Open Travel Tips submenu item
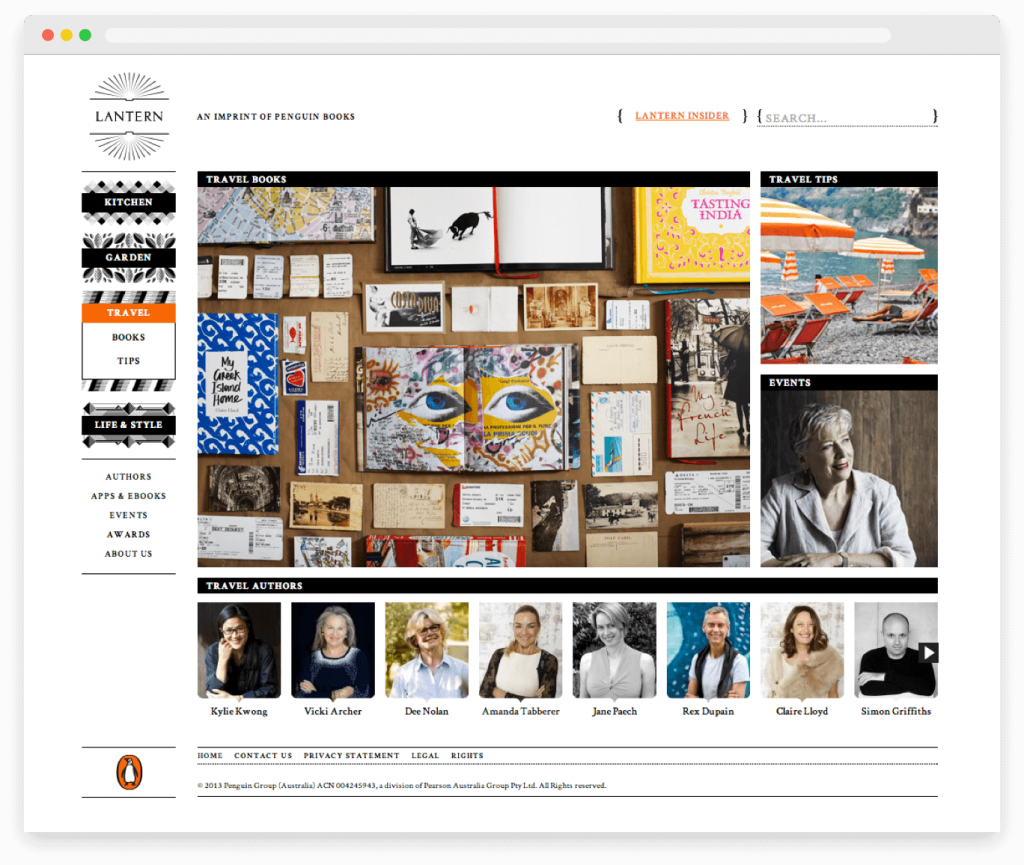The height and width of the screenshot is (865, 1024). (x=129, y=361)
